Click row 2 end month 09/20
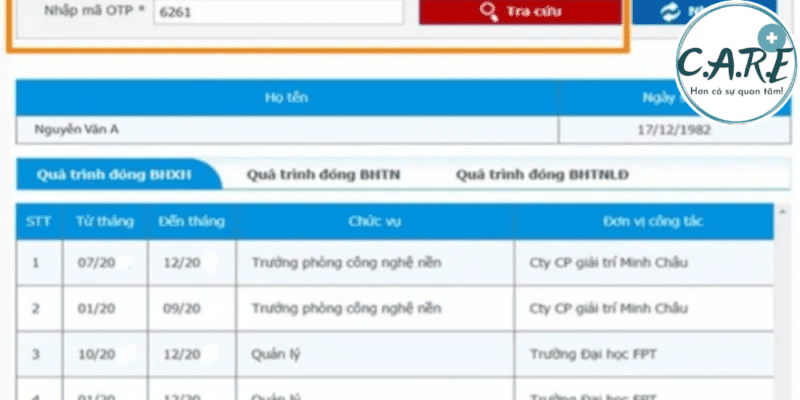The image size is (800, 400). (x=182, y=308)
